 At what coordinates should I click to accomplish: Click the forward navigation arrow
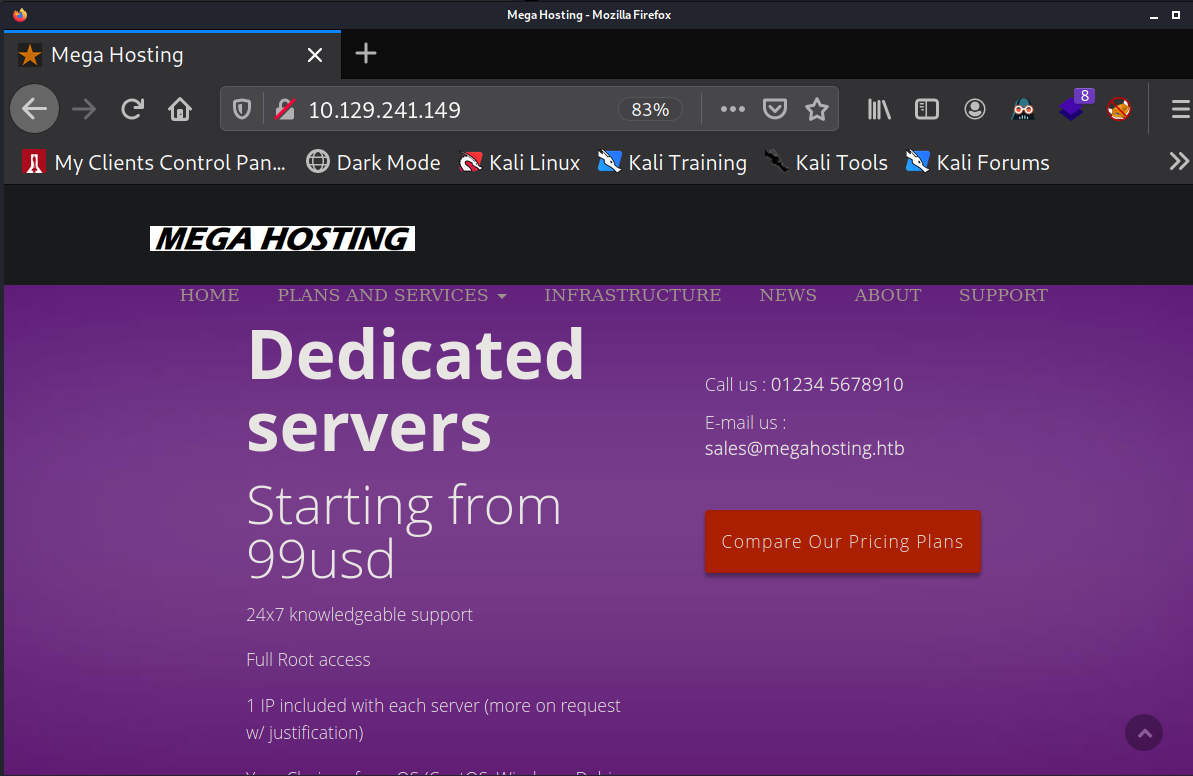(84, 110)
